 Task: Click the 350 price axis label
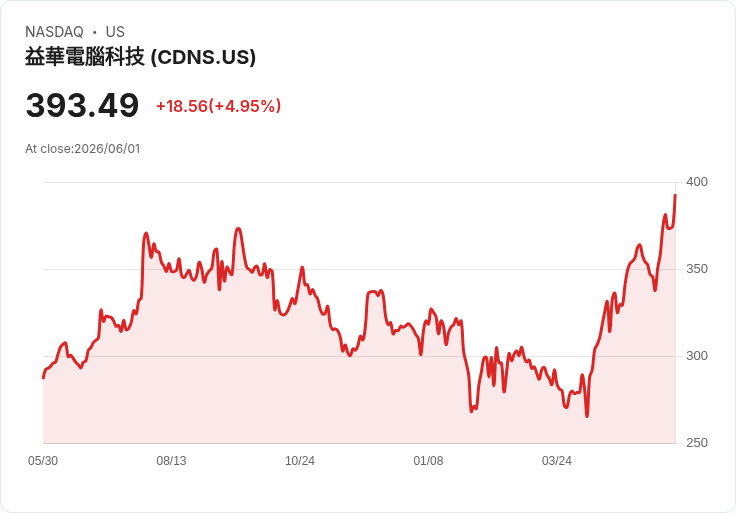click(697, 269)
